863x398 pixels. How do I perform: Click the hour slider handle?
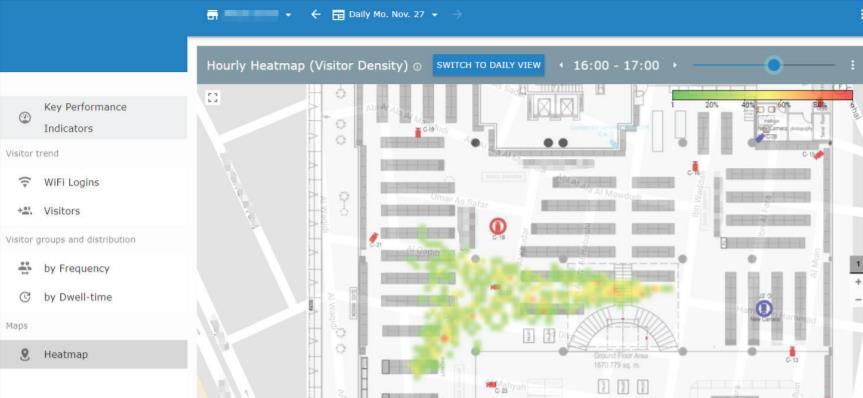(774, 65)
